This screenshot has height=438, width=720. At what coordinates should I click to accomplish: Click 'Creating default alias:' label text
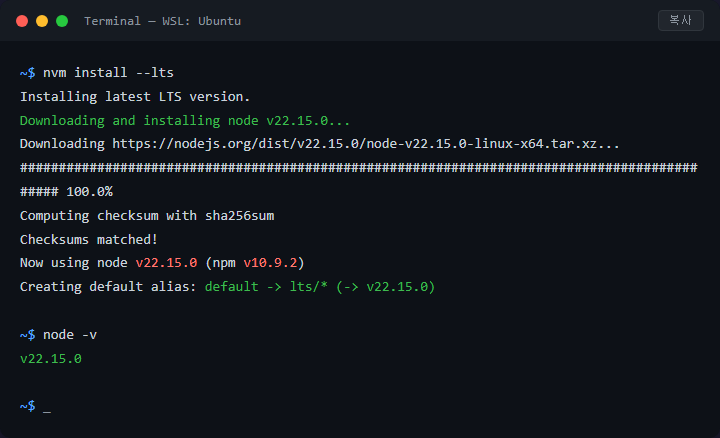(108, 286)
